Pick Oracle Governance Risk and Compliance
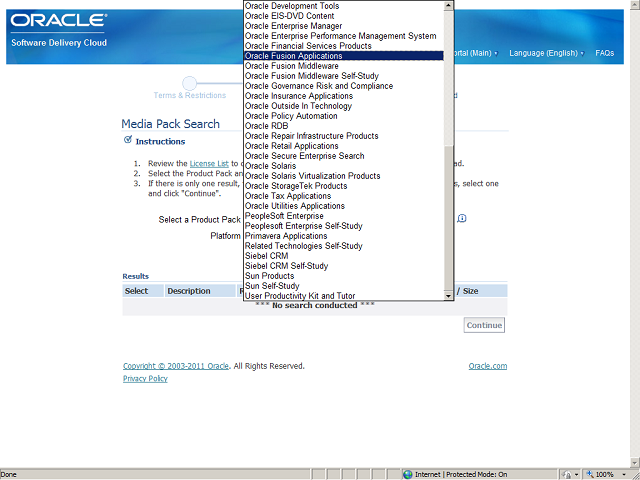The width and height of the screenshot is (640, 480). (344, 86)
